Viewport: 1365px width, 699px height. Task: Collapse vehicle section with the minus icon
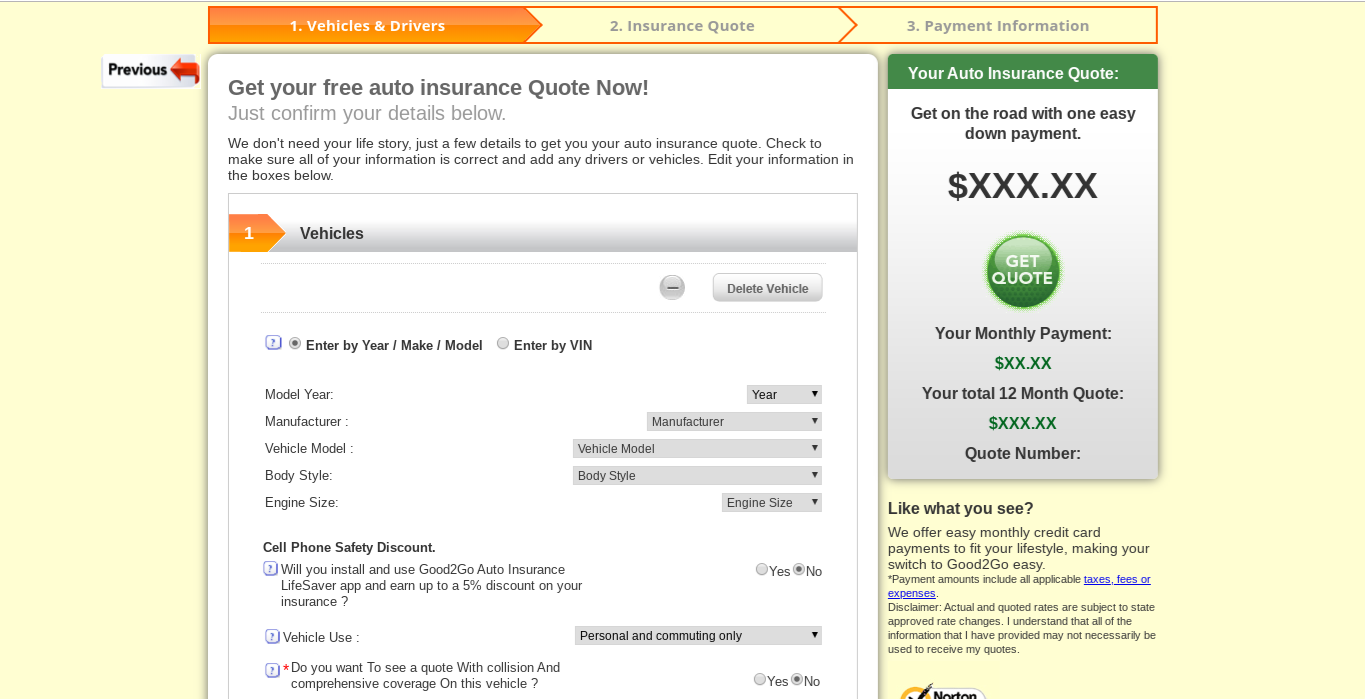coord(672,288)
